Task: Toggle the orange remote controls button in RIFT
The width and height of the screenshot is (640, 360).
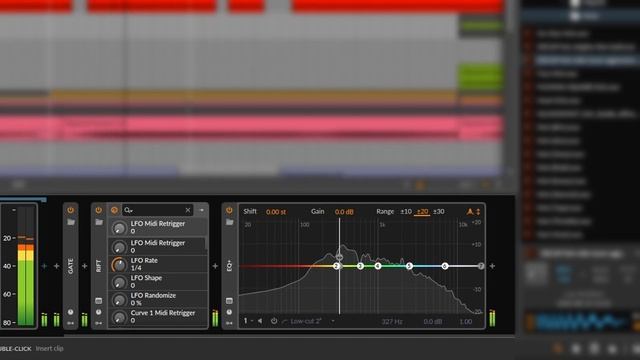Action: pyautogui.click(x=114, y=210)
